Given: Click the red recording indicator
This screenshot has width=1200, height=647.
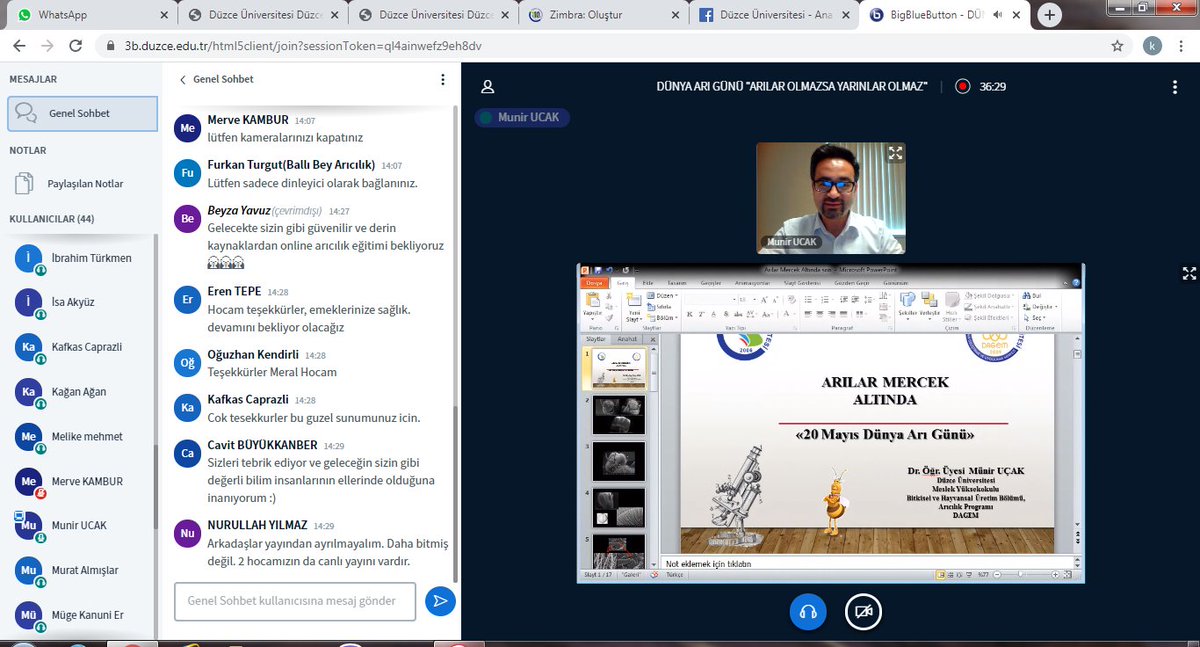Looking at the screenshot, I should pos(962,87).
